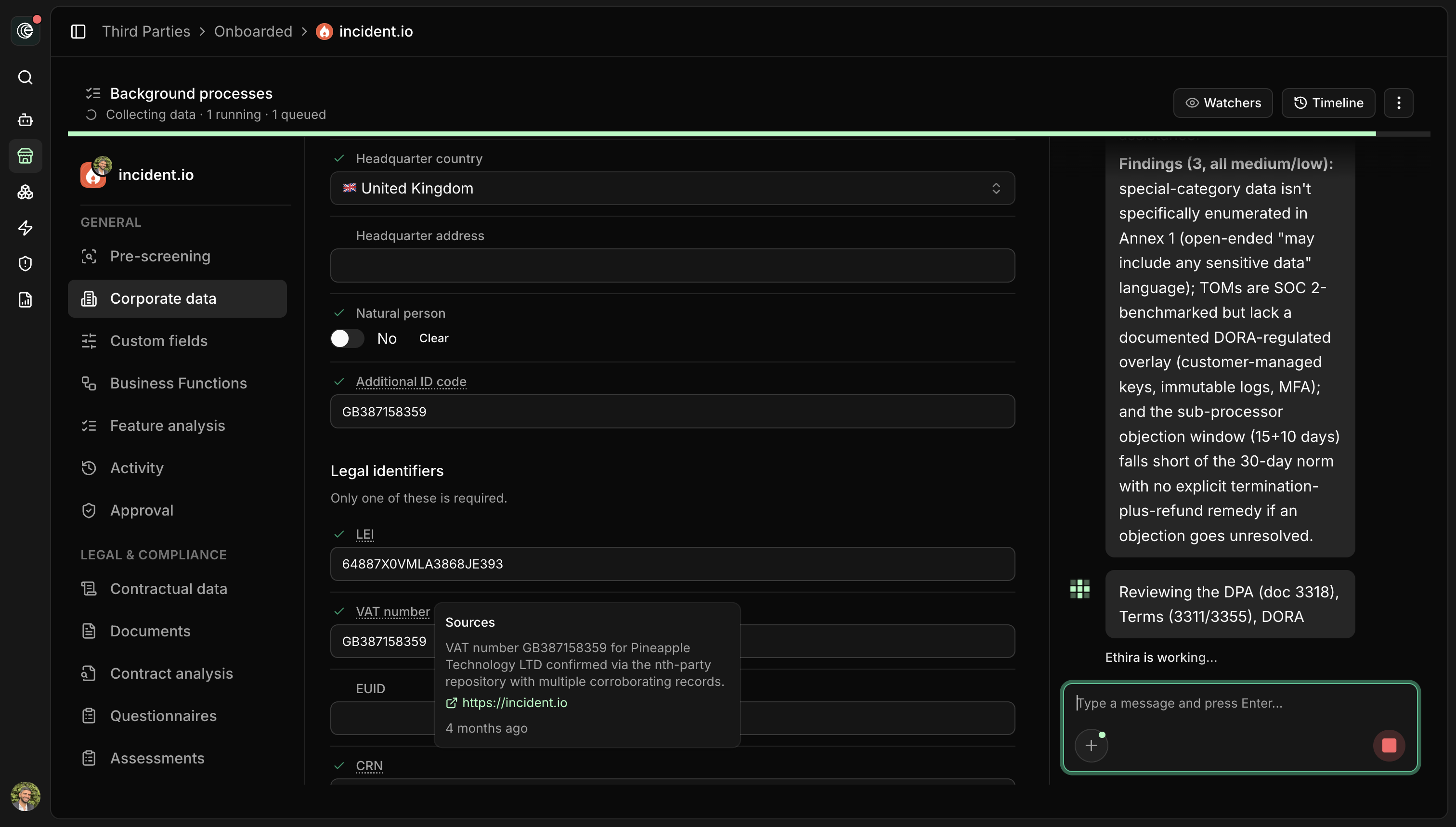
Task: Open the Approval section
Action: pos(177,510)
